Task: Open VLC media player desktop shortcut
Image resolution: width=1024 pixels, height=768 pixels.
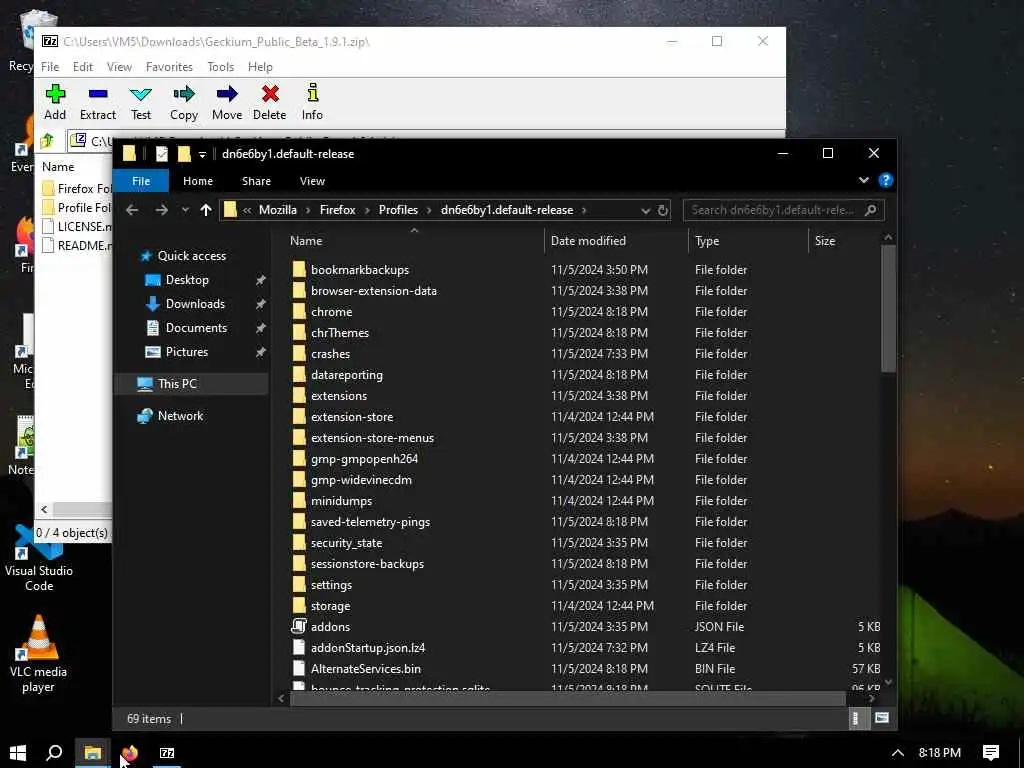Action: (39, 653)
